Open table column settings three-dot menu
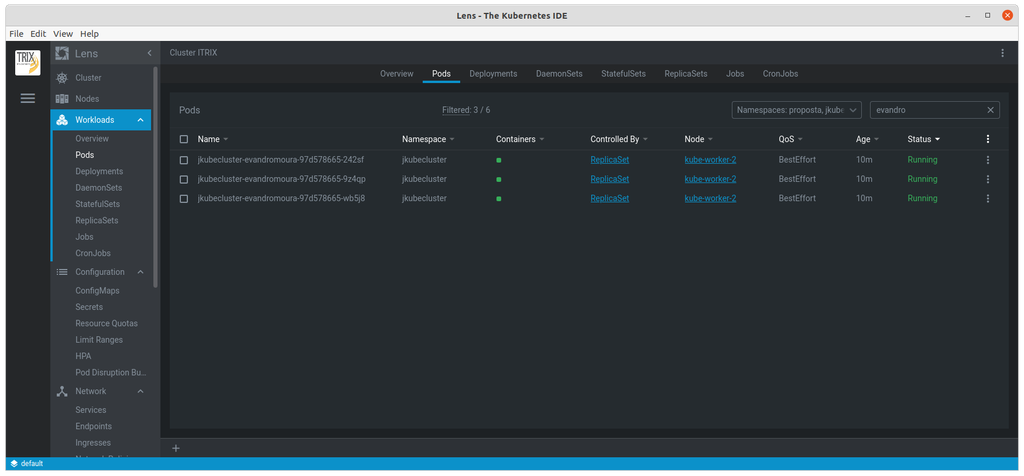This screenshot has width=1024, height=476. coord(987,139)
